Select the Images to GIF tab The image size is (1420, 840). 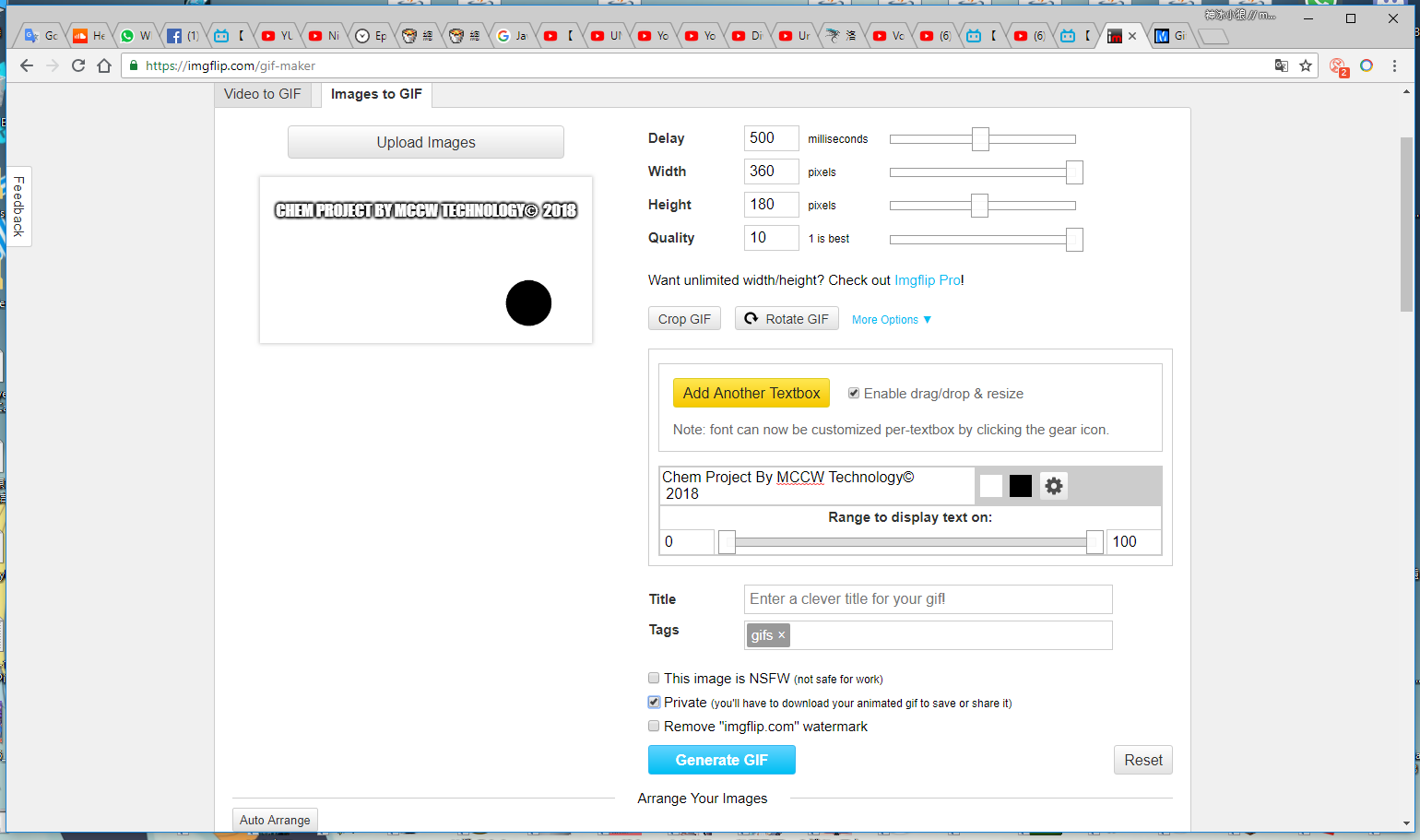(376, 94)
